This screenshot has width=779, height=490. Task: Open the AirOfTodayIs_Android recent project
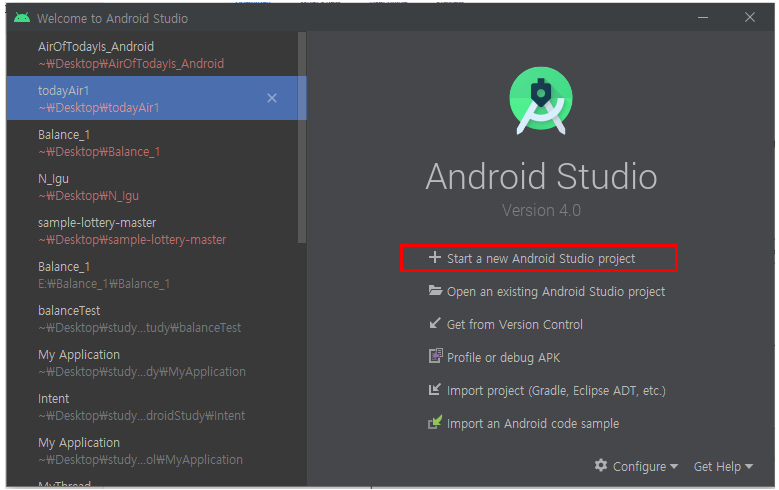tap(152, 55)
